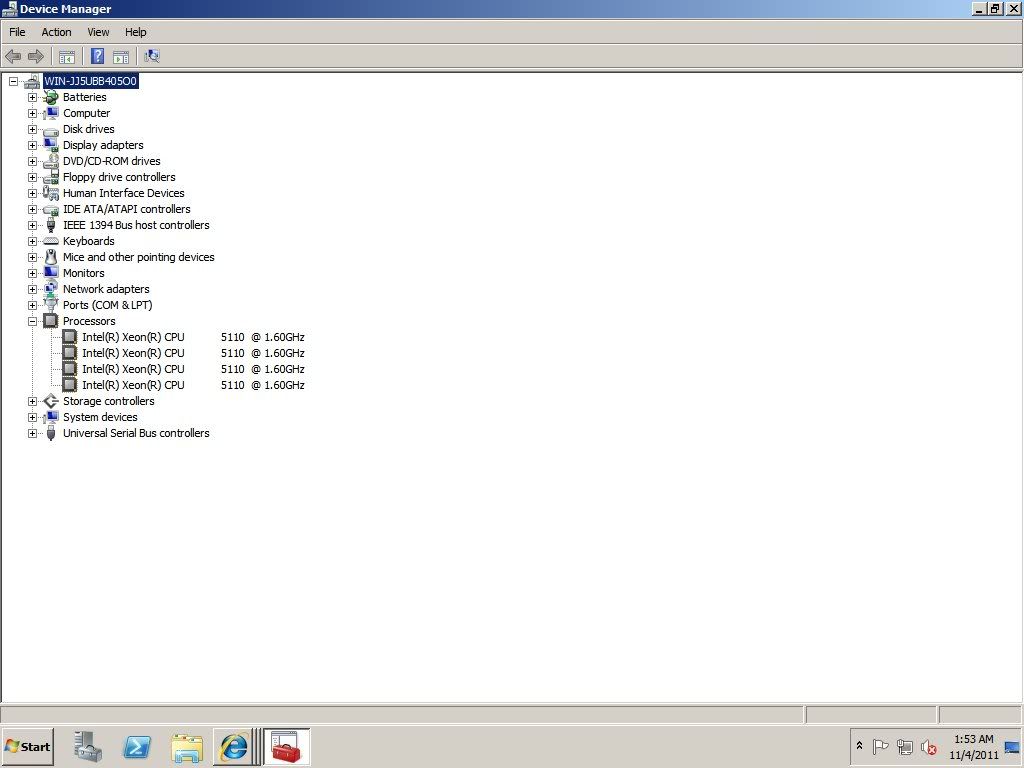Click the Keyboards category icon
The width and height of the screenshot is (1024, 768).
click(50, 241)
